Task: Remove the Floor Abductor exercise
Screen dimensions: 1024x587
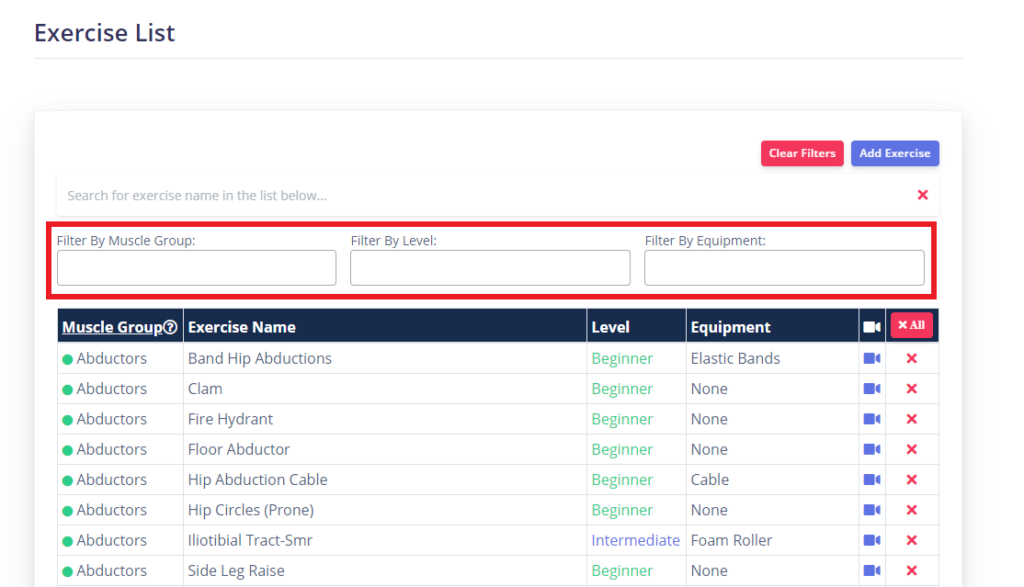Action: coord(912,449)
